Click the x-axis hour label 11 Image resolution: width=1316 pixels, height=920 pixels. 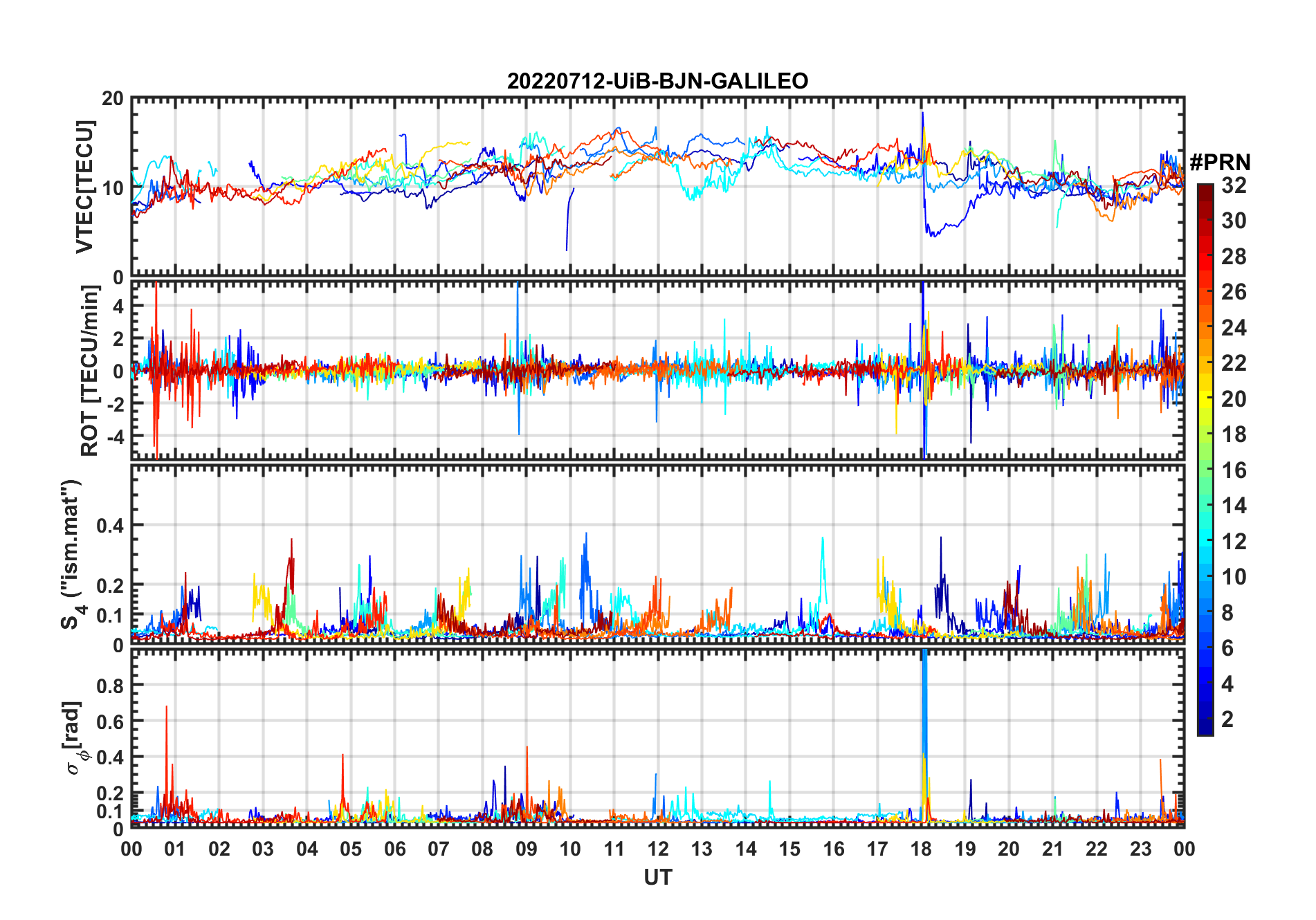(614, 849)
